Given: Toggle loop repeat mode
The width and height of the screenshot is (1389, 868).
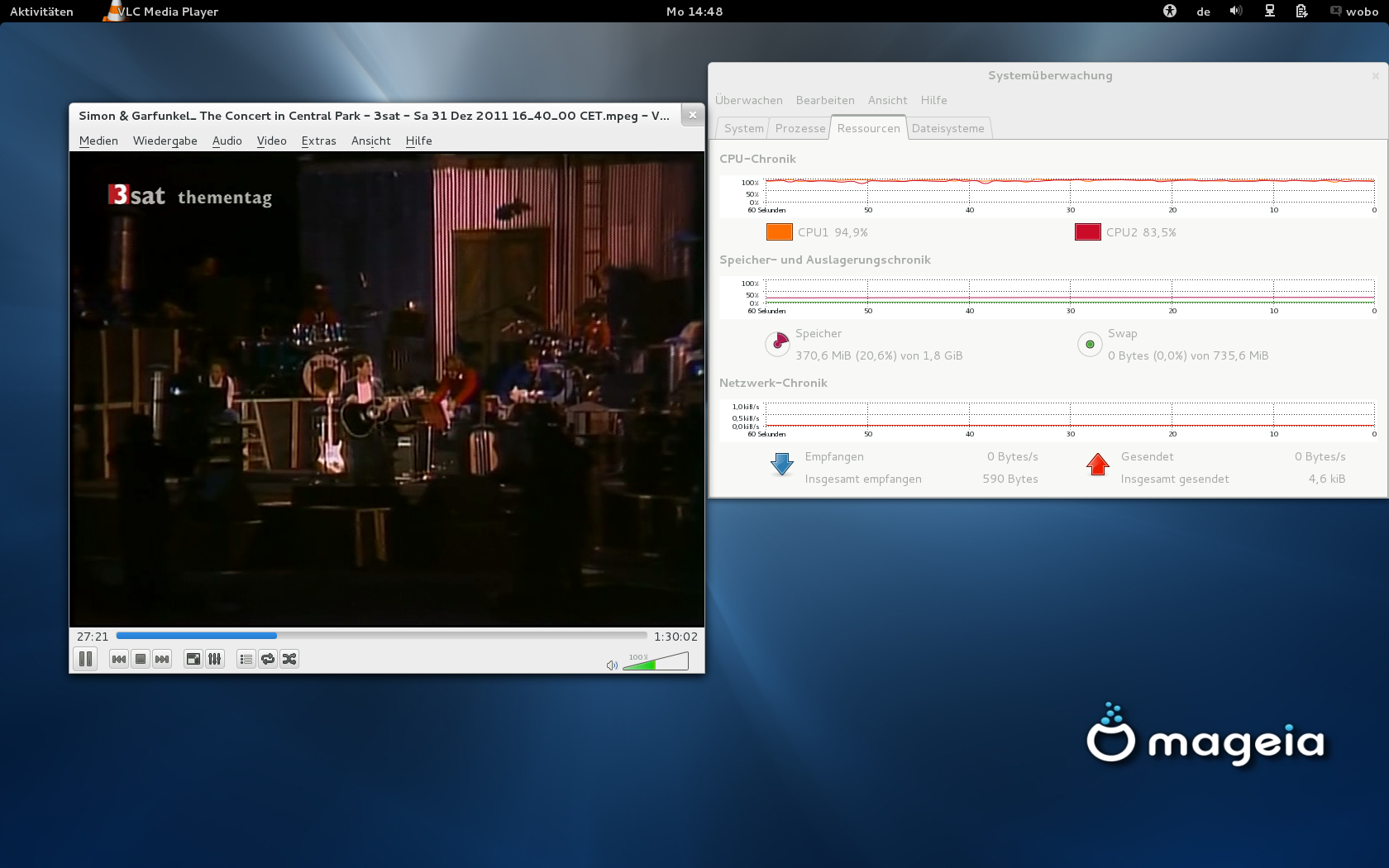Looking at the screenshot, I should click(268, 659).
